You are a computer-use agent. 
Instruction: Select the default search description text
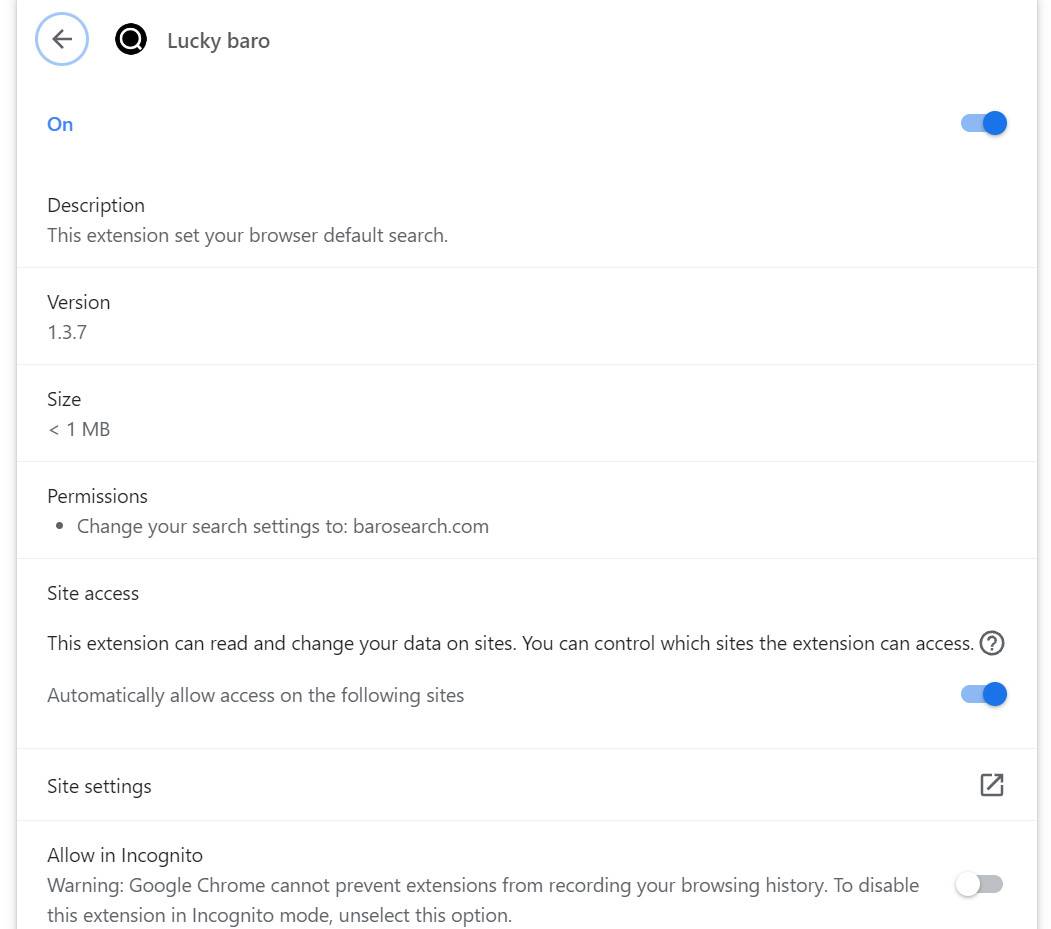tap(247, 236)
